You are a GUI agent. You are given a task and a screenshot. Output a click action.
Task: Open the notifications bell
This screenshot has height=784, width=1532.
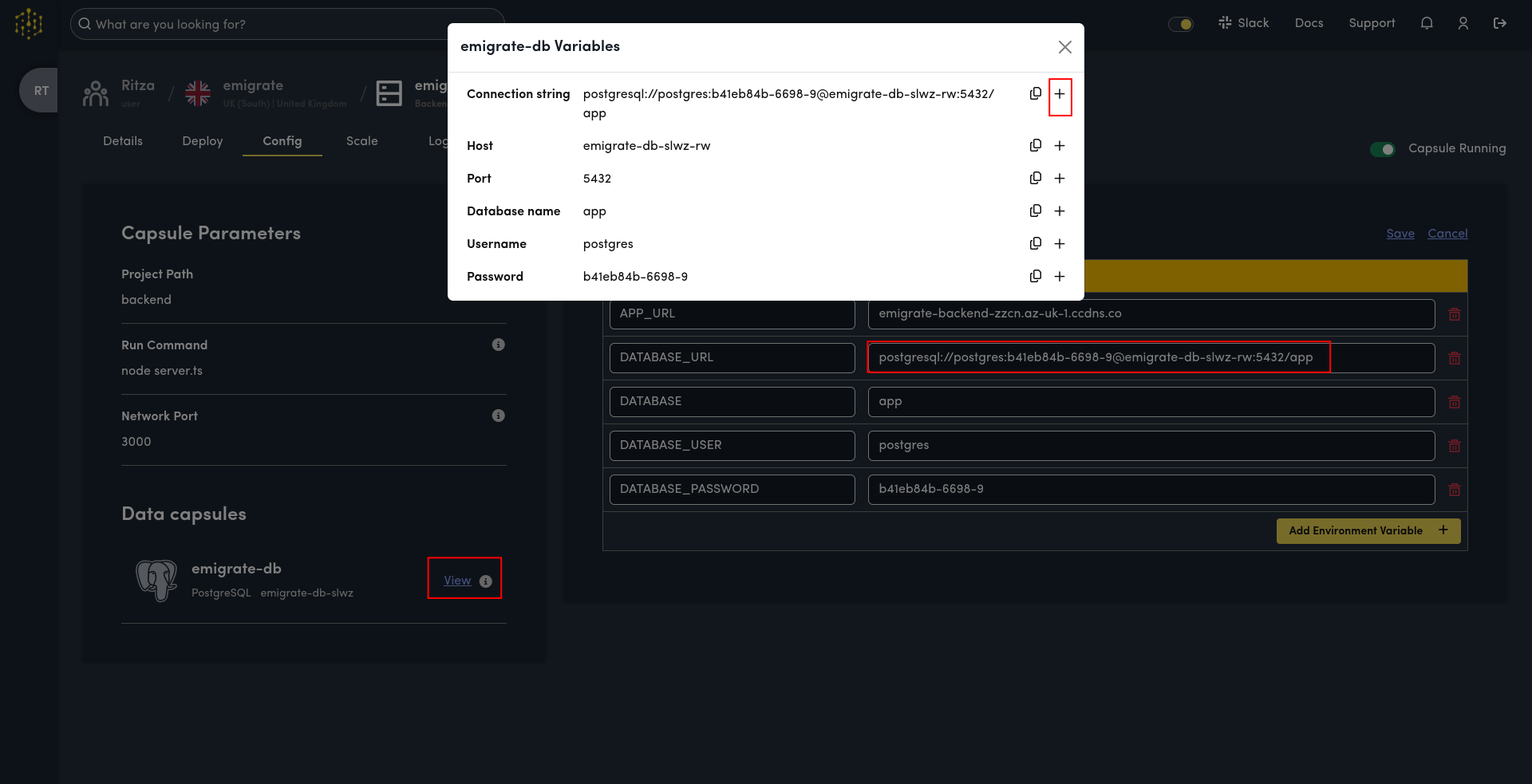[x=1427, y=23]
